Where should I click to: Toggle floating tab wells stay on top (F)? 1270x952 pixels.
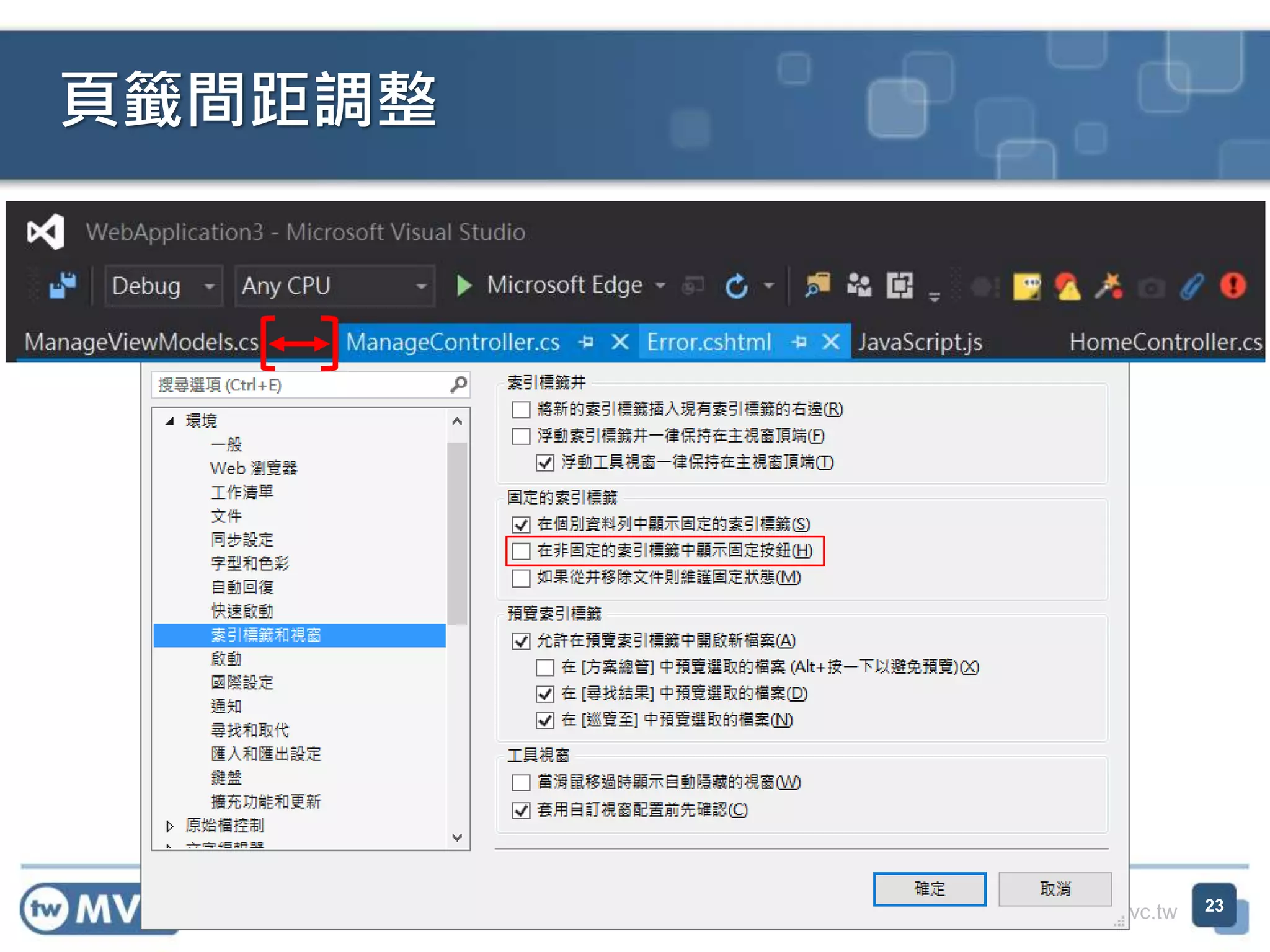[x=521, y=436]
